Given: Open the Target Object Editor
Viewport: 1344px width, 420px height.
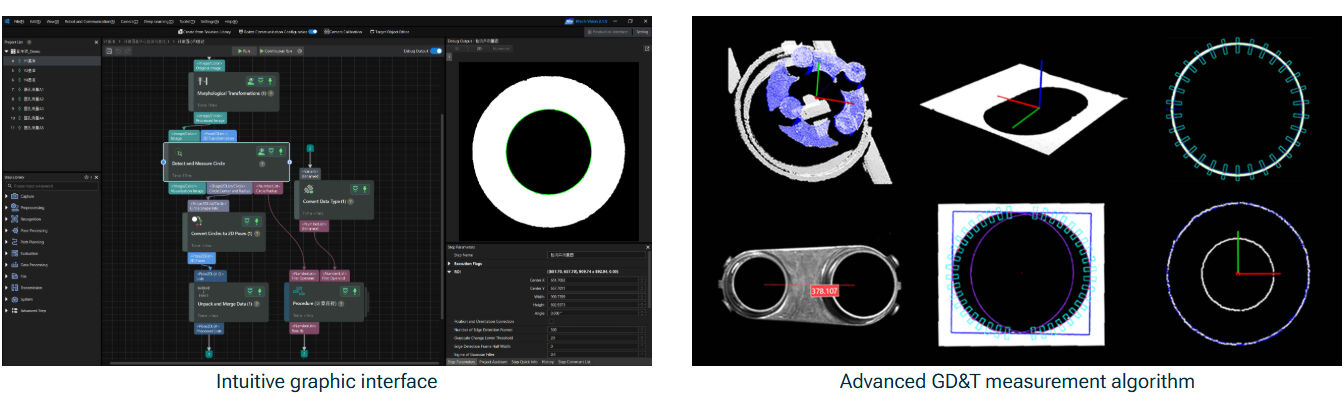Looking at the screenshot, I should [x=392, y=32].
